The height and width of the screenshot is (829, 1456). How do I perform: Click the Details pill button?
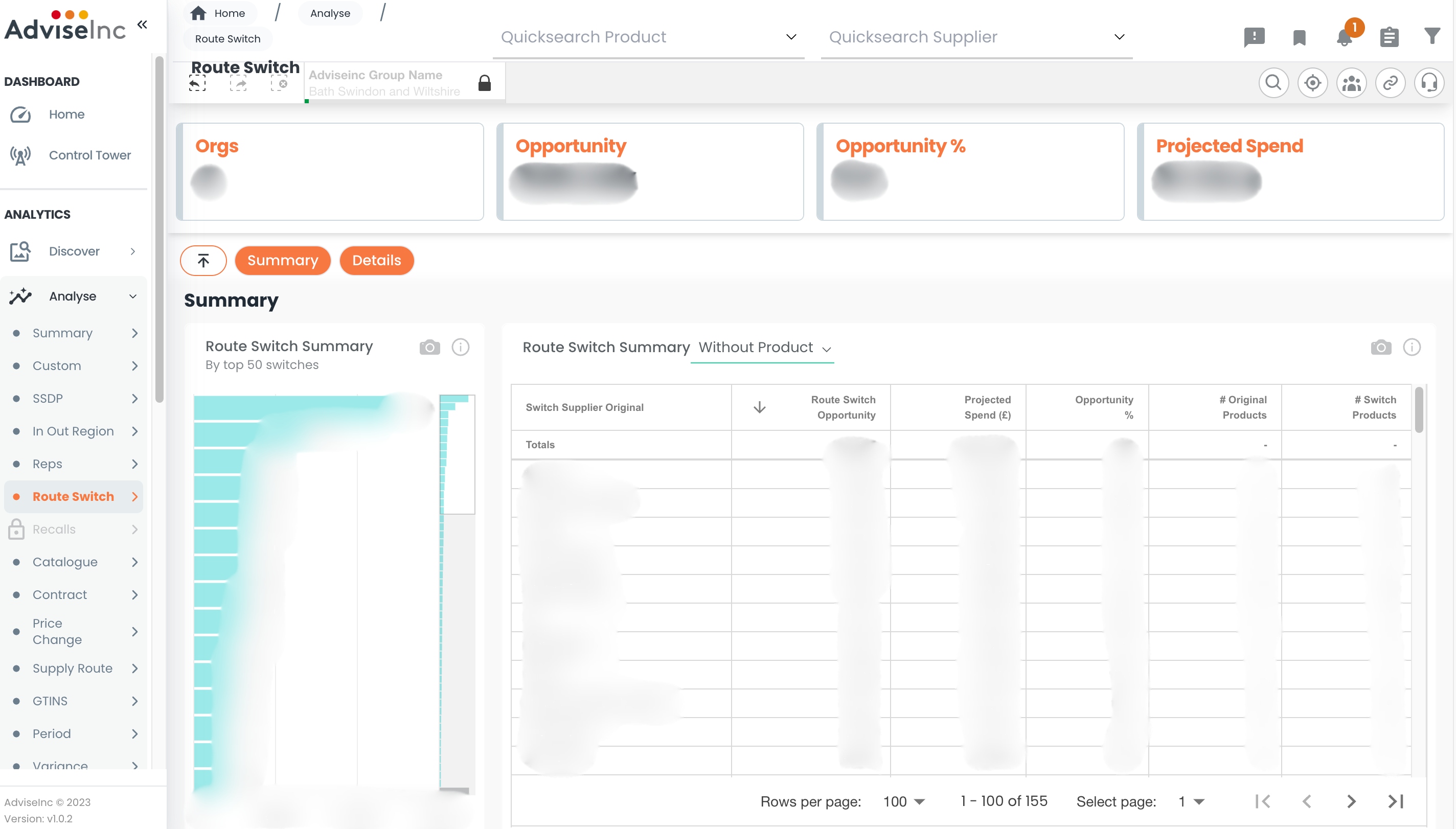pyautogui.click(x=376, y=261)
